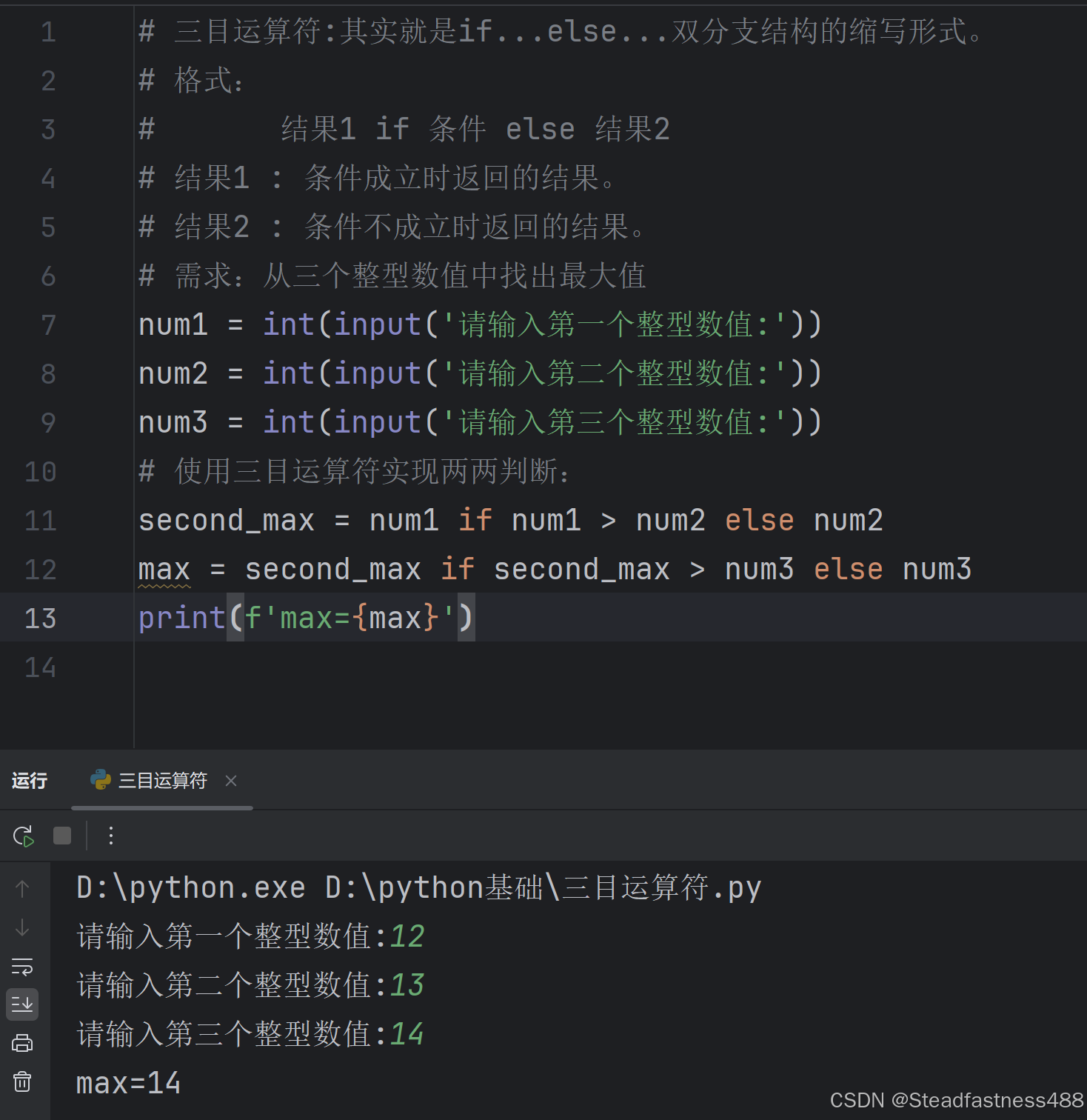Screen dimensions: 1087x1120
Task: Click the comment '# 格式:' on line 2
Action: click(x=191, y=81)
